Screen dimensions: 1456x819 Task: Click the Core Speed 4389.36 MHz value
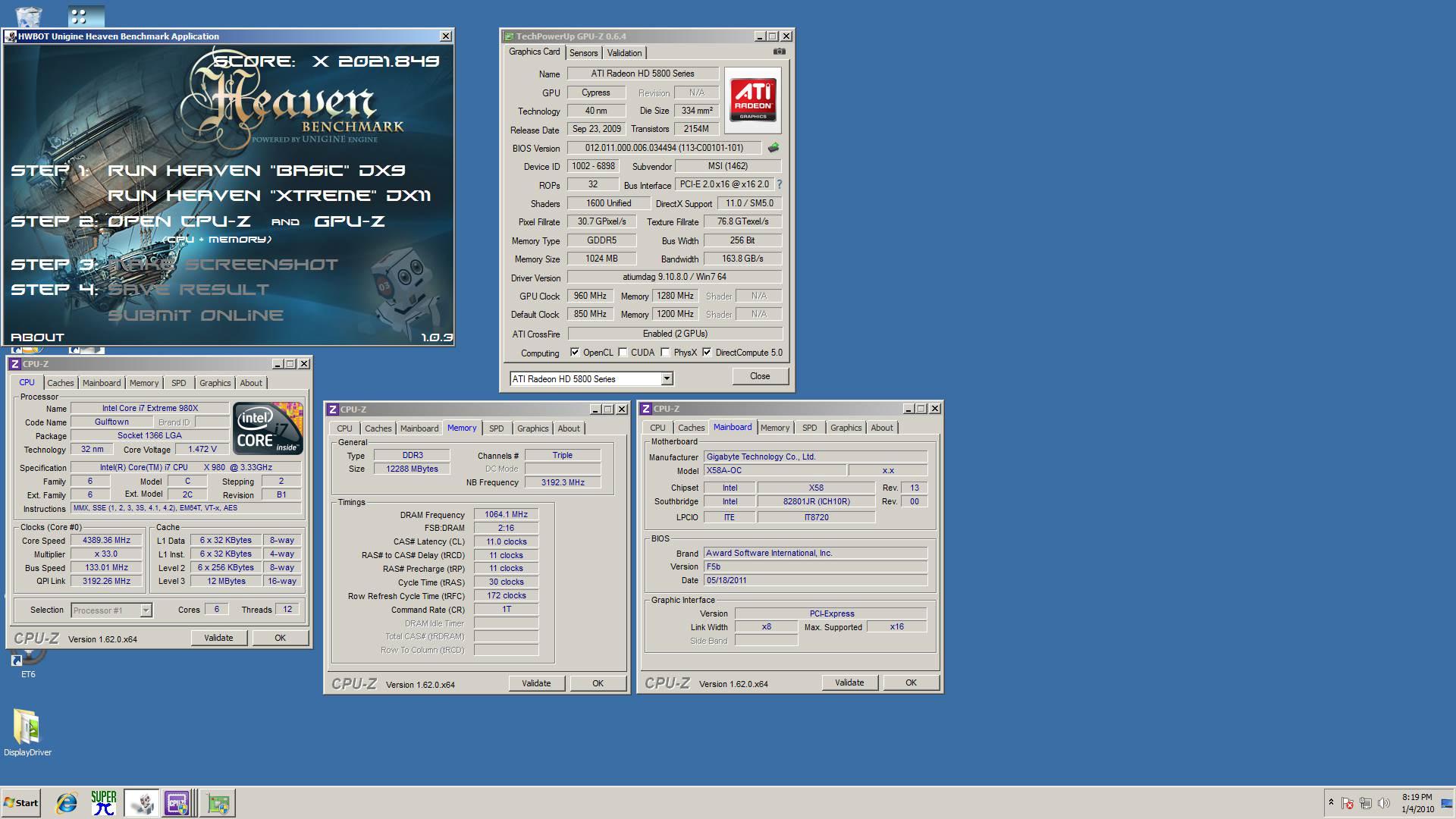106,541
